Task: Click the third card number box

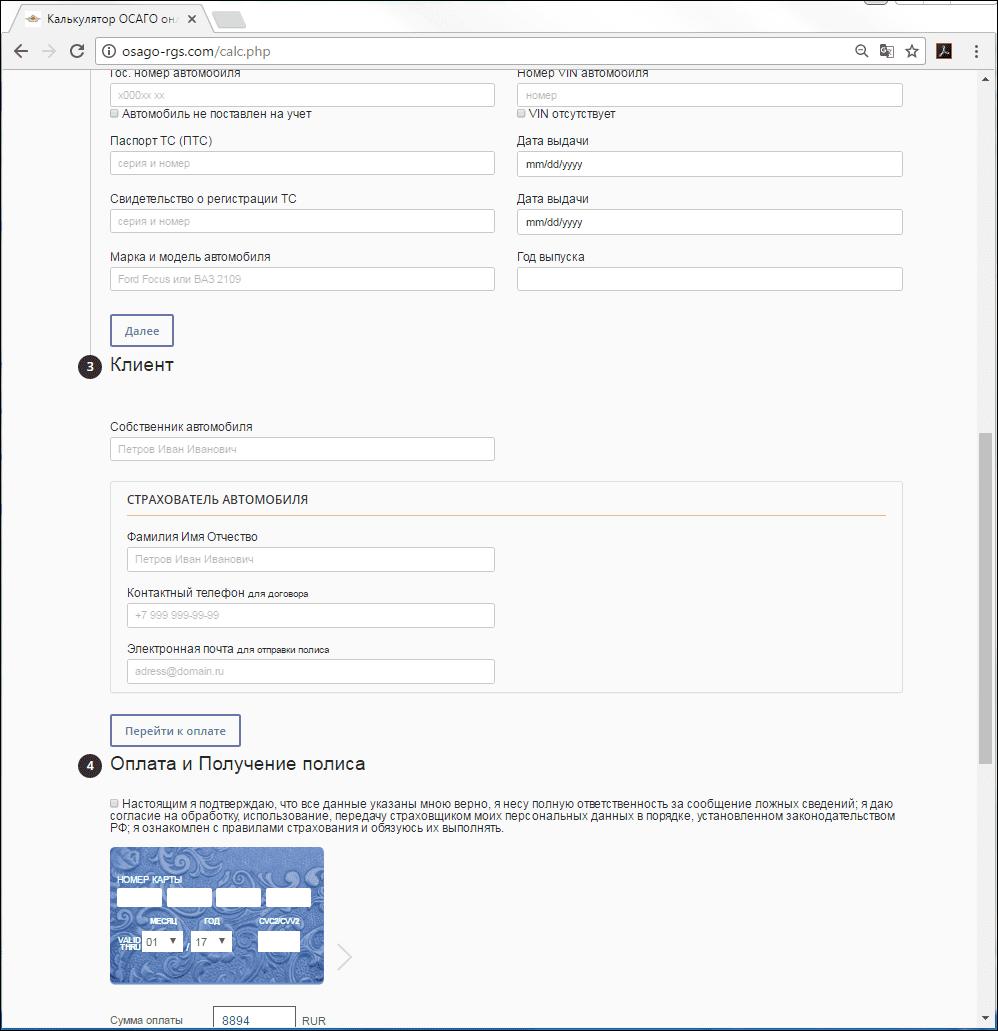Action: pos(239,898)
